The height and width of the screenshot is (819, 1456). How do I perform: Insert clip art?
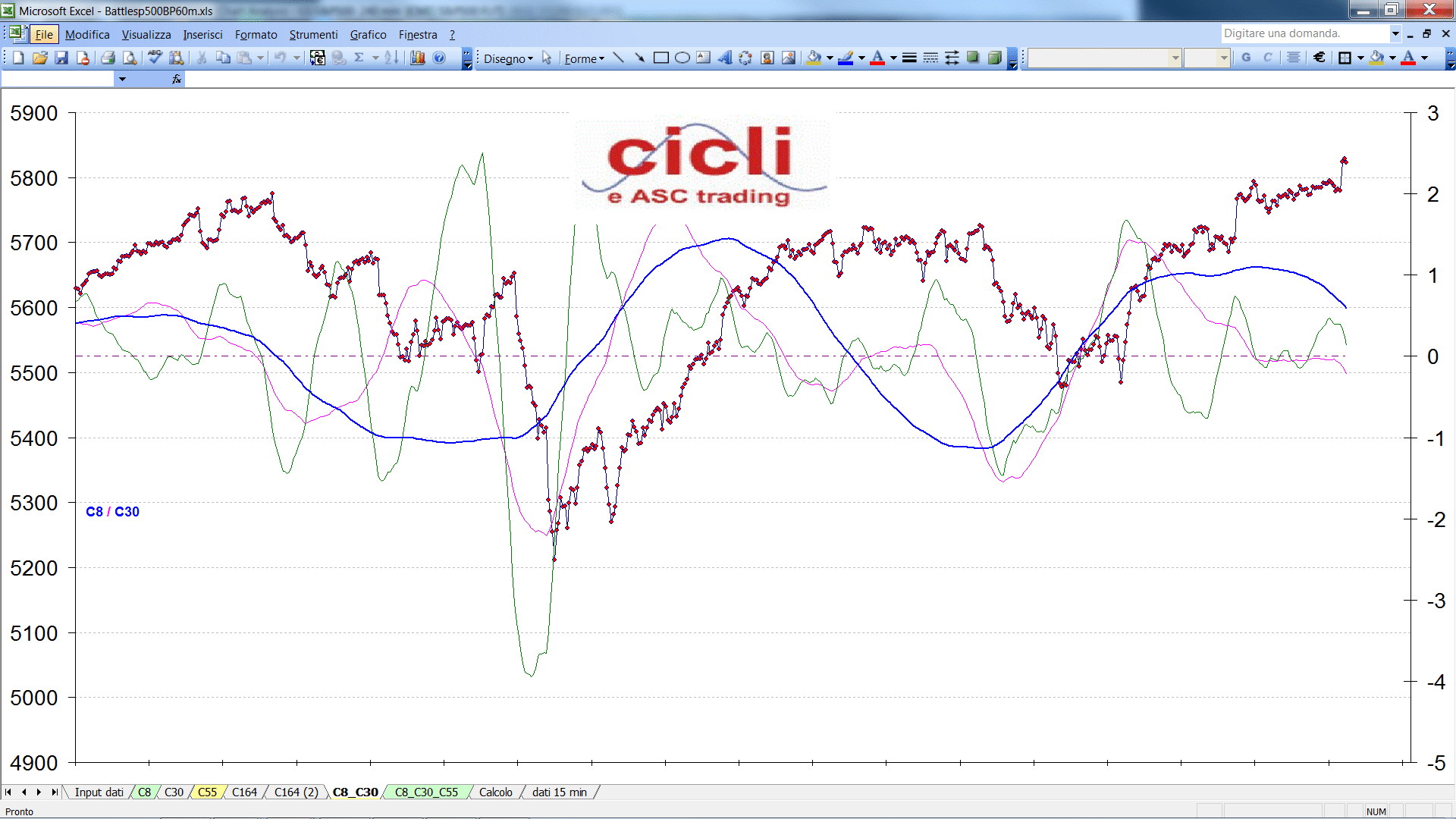coord(767,58)
